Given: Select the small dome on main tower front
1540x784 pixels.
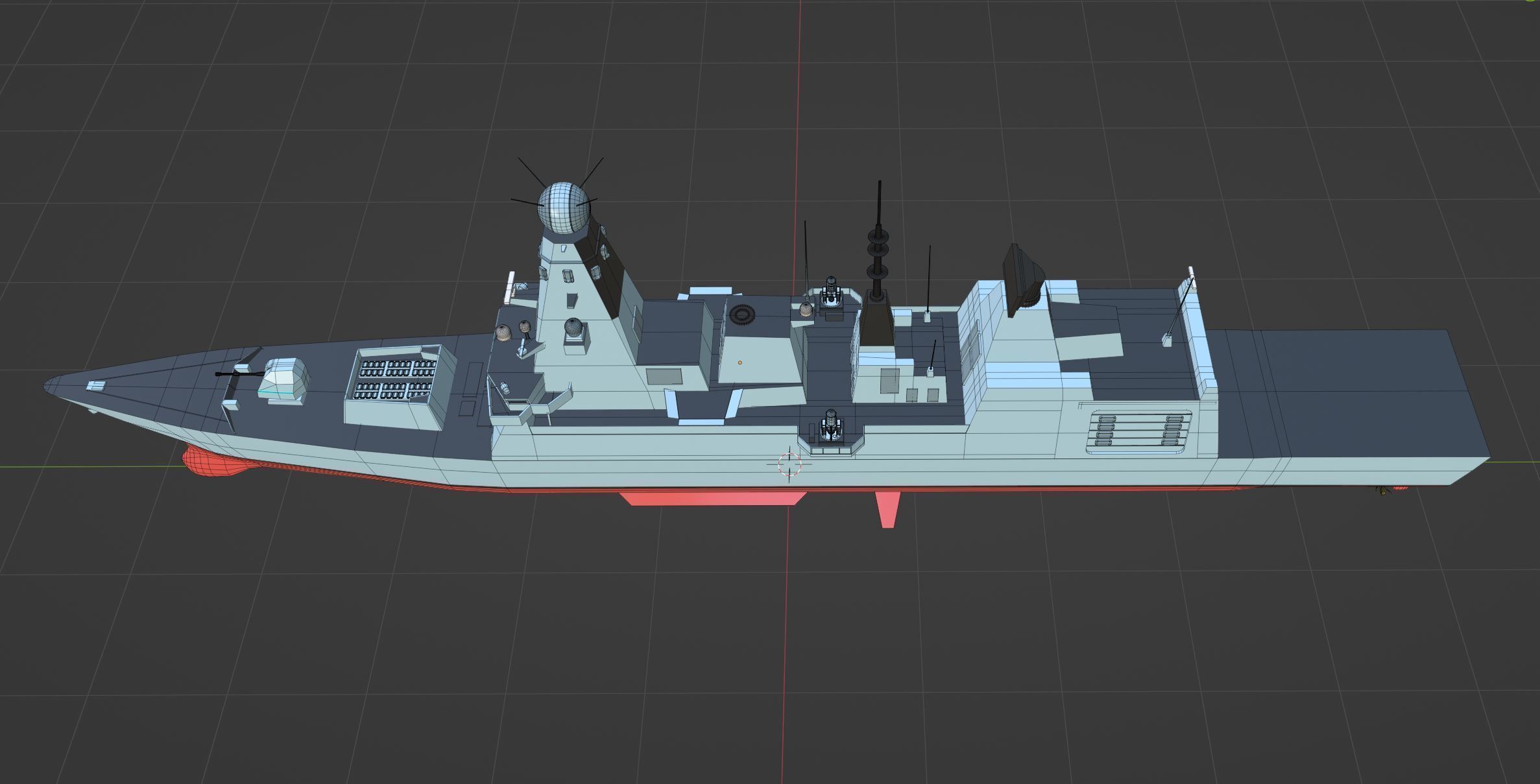Looking at the screenshot, I should 572,329.
